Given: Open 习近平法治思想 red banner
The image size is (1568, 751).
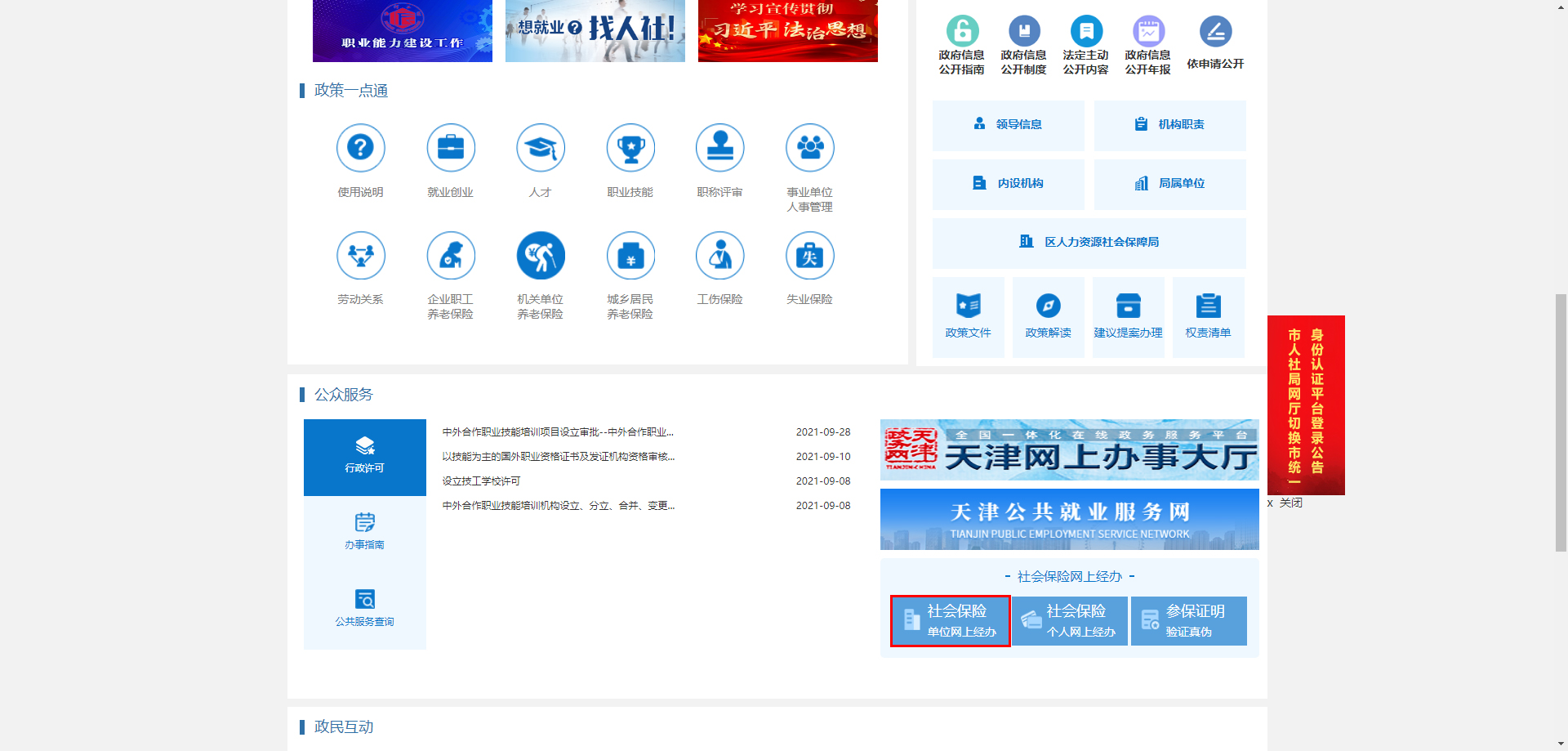Looking at the screenshot, I should point(788,30).
